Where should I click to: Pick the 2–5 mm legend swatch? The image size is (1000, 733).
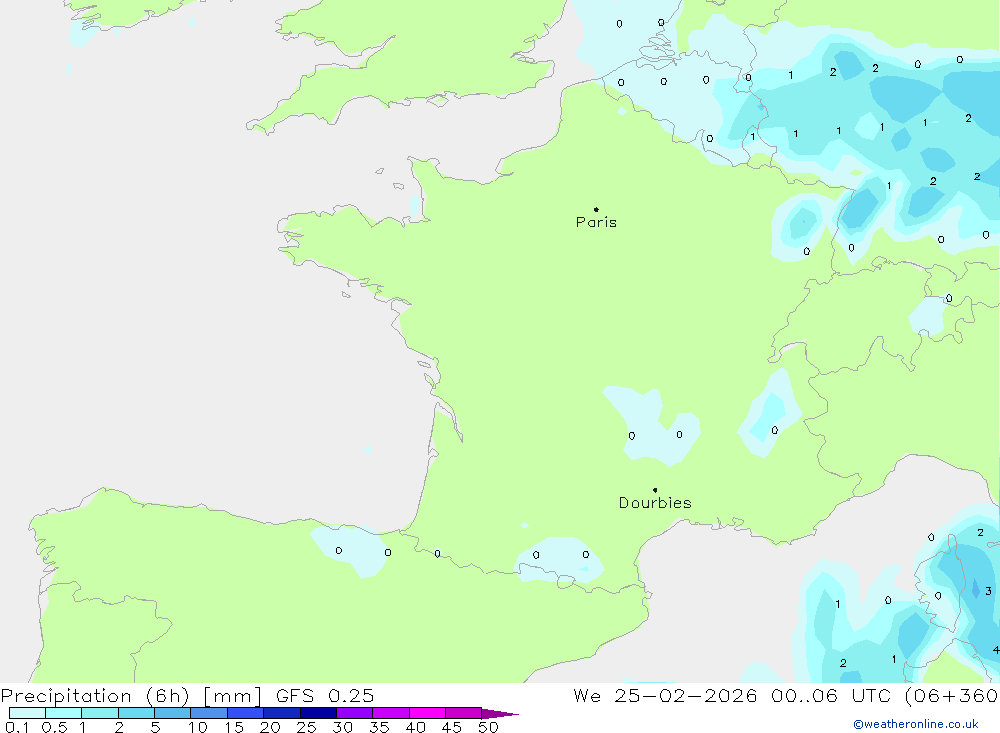click(x=136, y=713)
